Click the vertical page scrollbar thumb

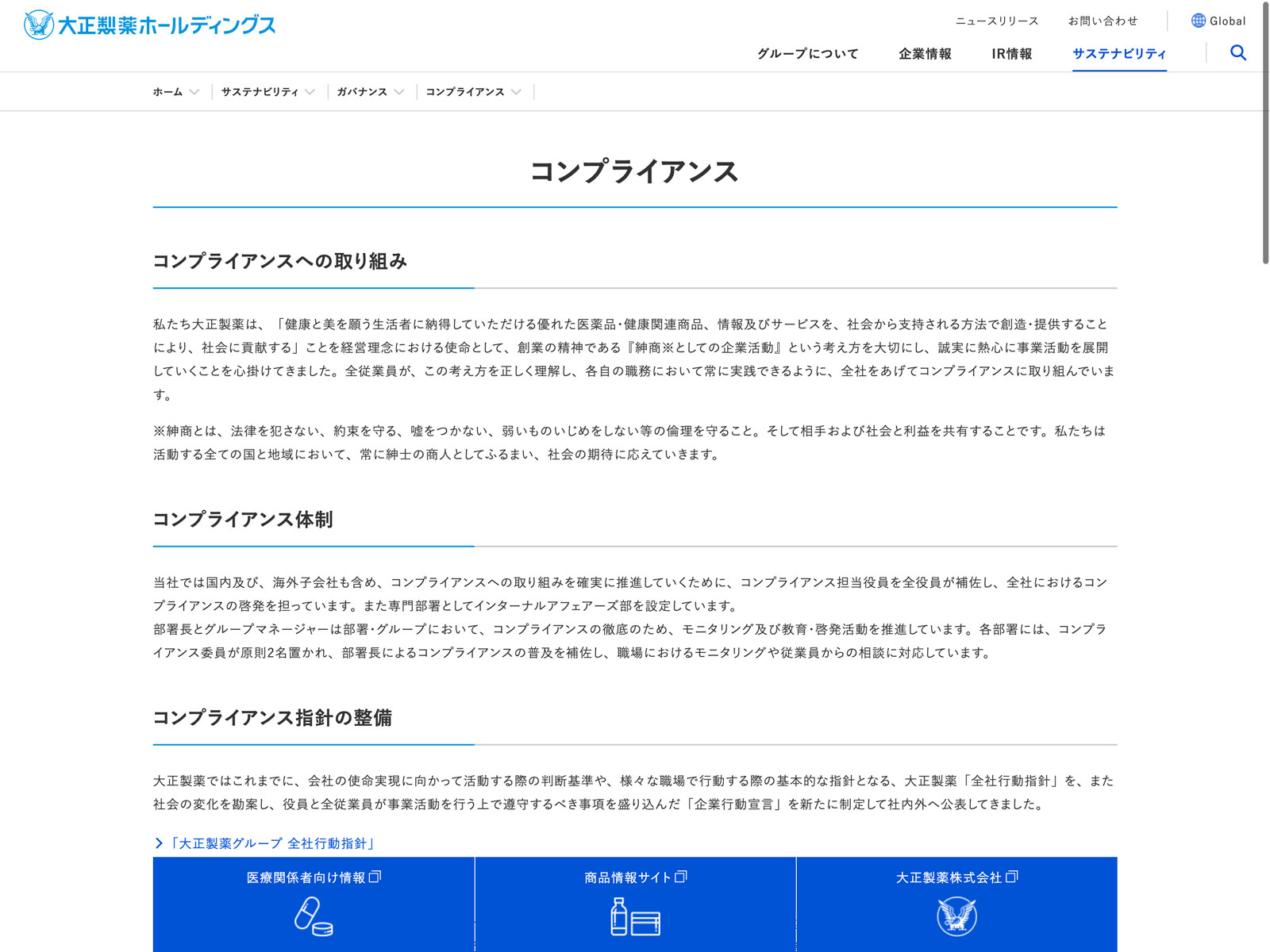coord(1265,135)
